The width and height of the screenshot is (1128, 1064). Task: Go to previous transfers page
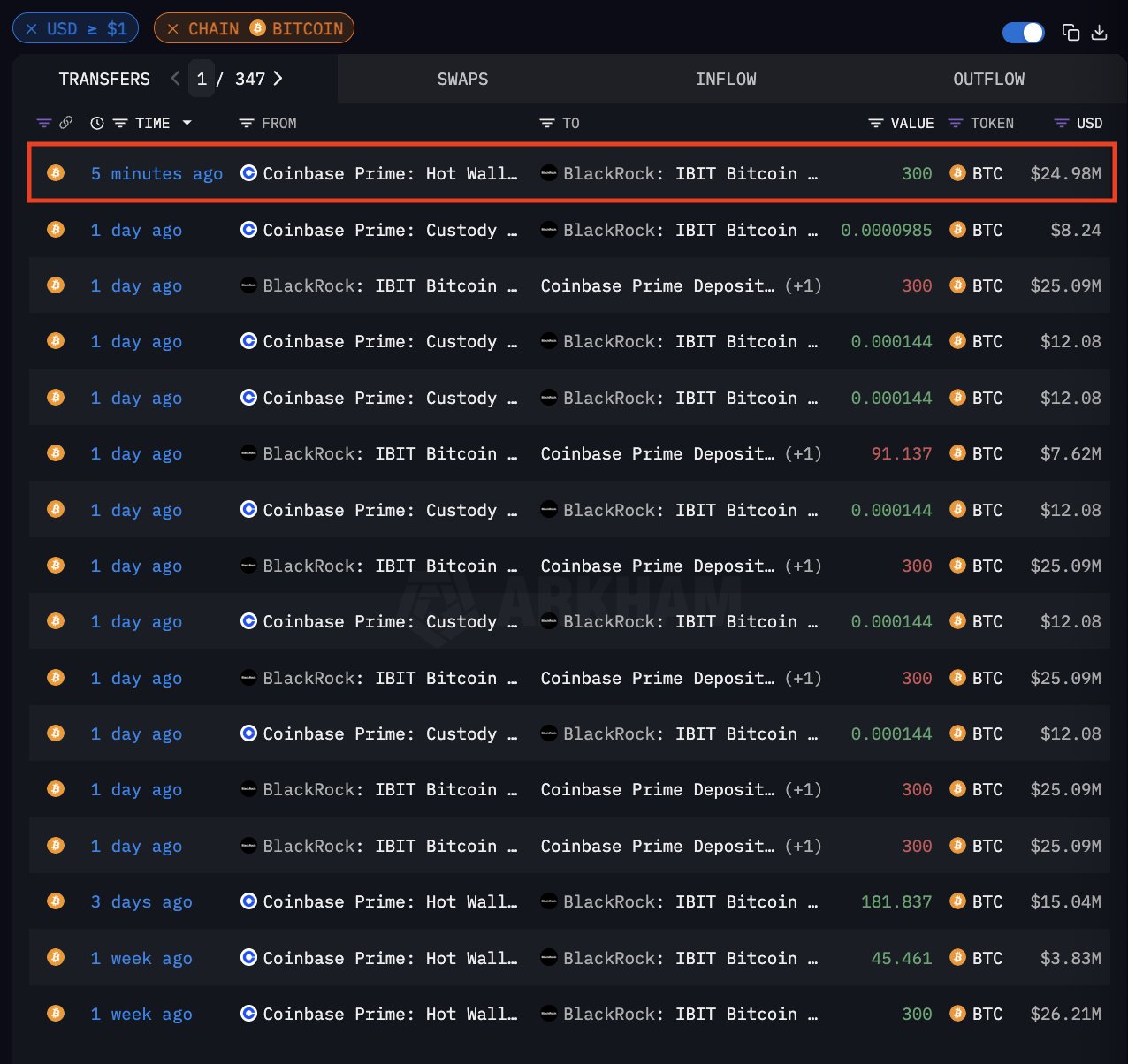point(175,79)
